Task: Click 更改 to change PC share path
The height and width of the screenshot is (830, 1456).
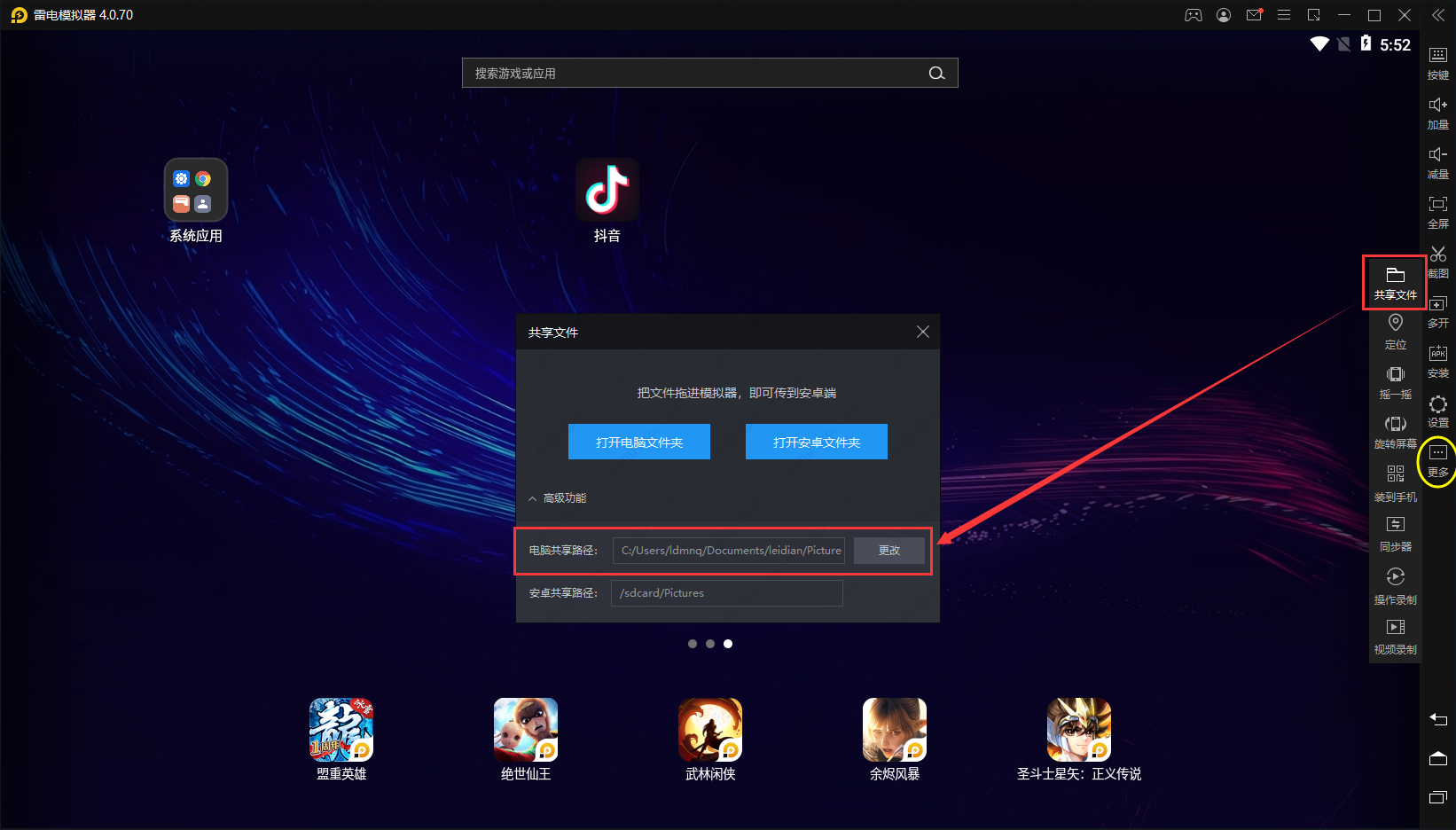Action: coord(889,551)
